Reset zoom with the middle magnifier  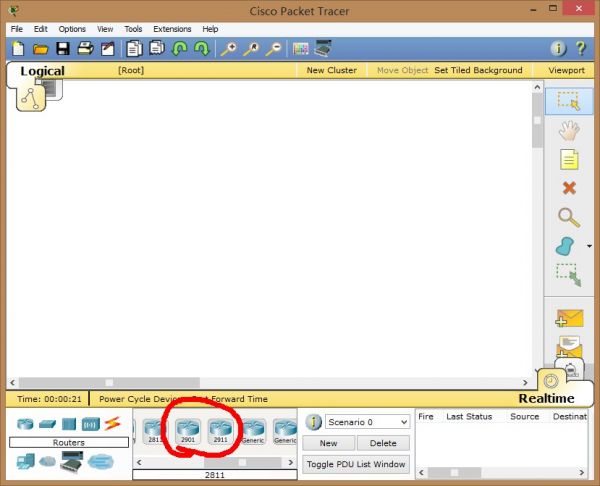(x=251, y=49)
